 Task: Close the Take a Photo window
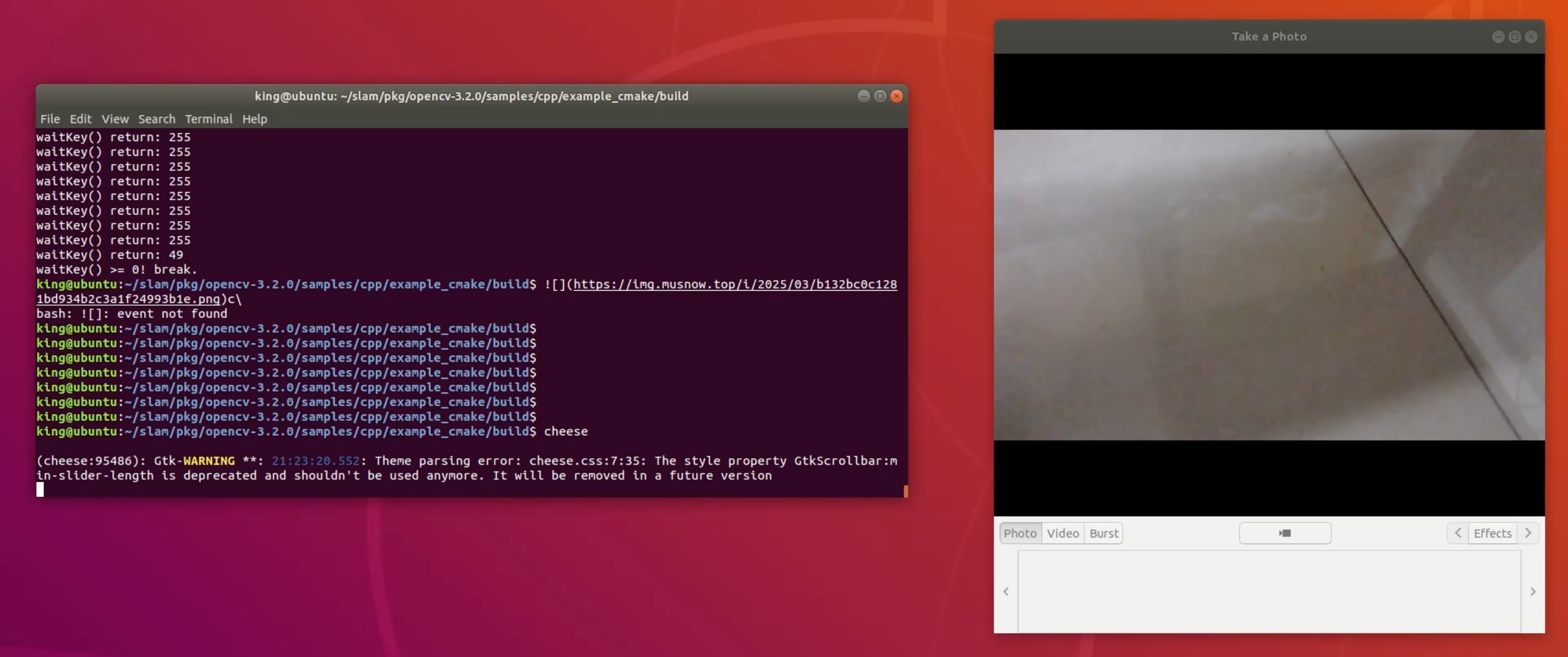click(1531, 36)
